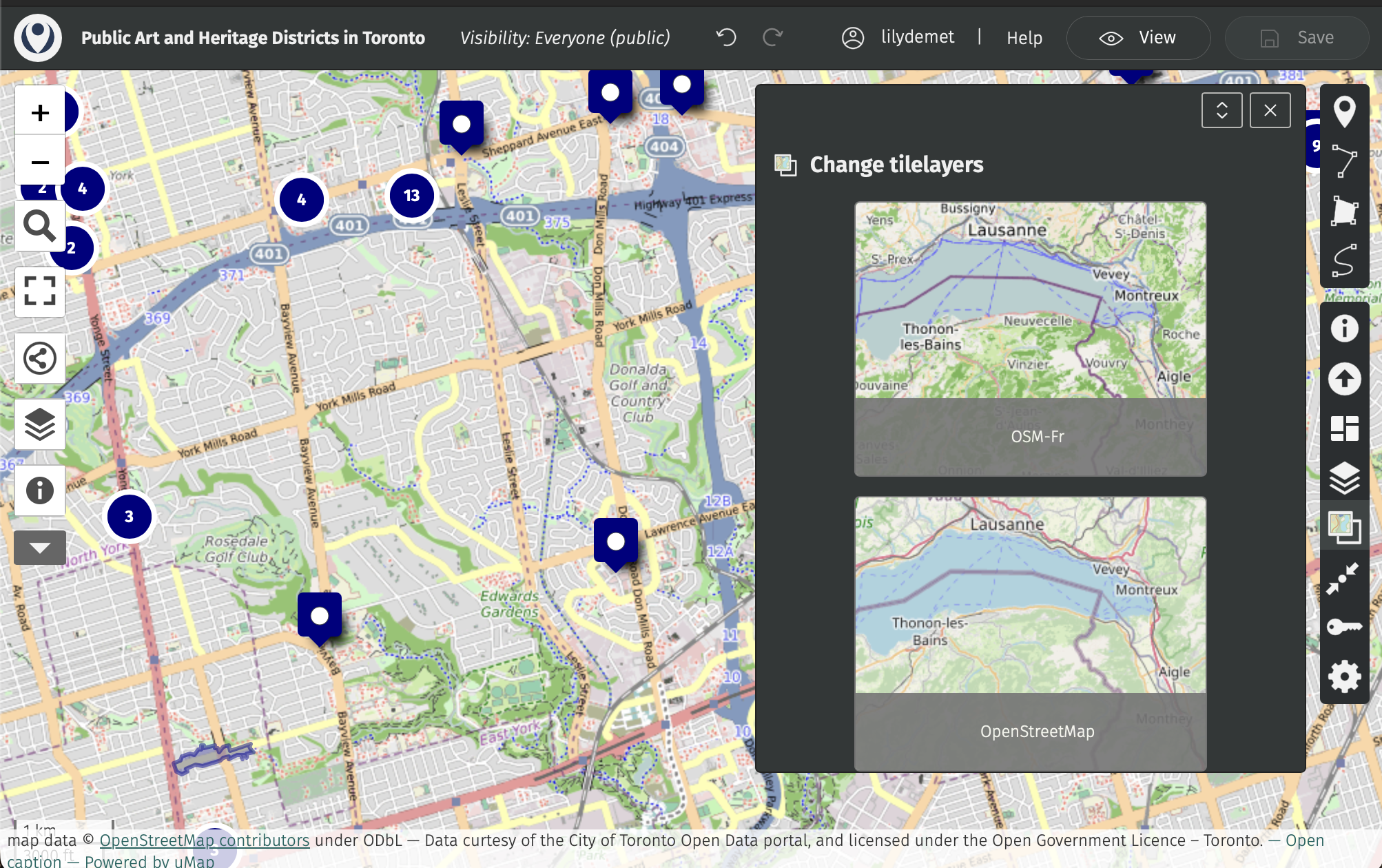This screenshot has height=868, width=1382.
Task: Click Visibility: Everyone (public) setting
Action: pos(565,38)
